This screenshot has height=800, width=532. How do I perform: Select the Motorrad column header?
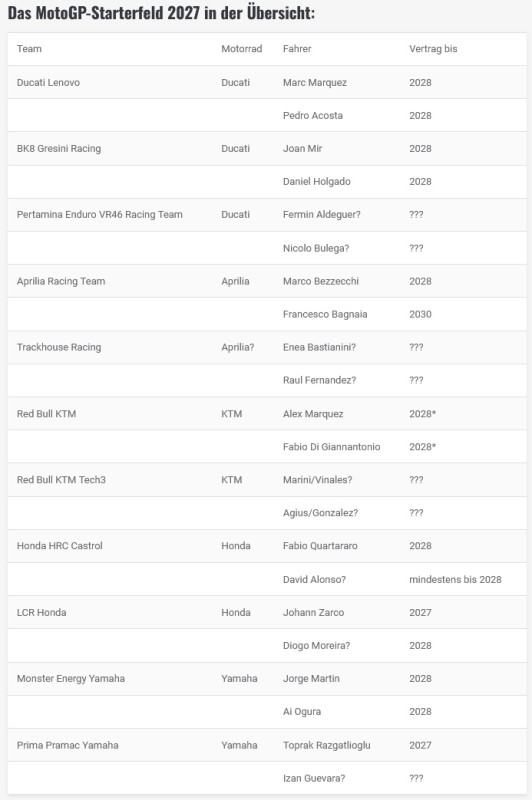click(x=241, y=49)
